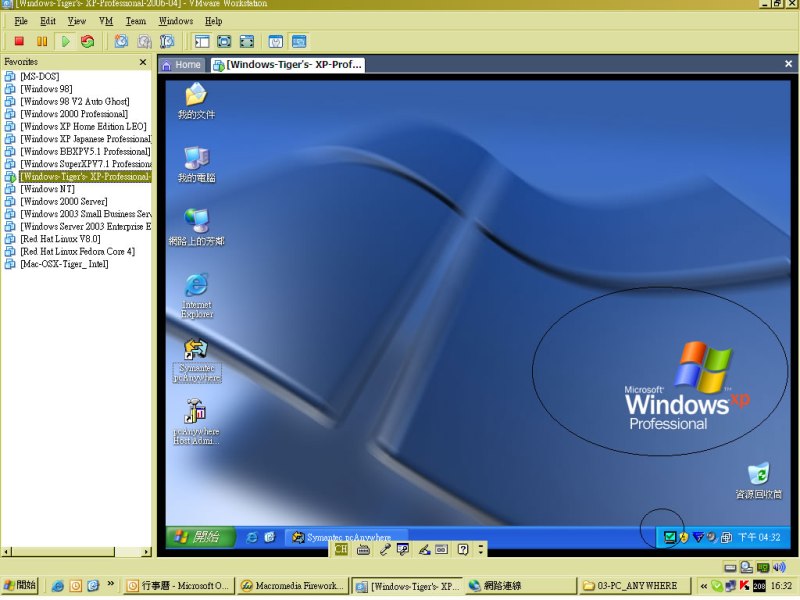The width and height of the screenshot is (800, 600).
Task: Select [Red Hat Linux Fedora Core 4] in Favorites
Action: 78,252
